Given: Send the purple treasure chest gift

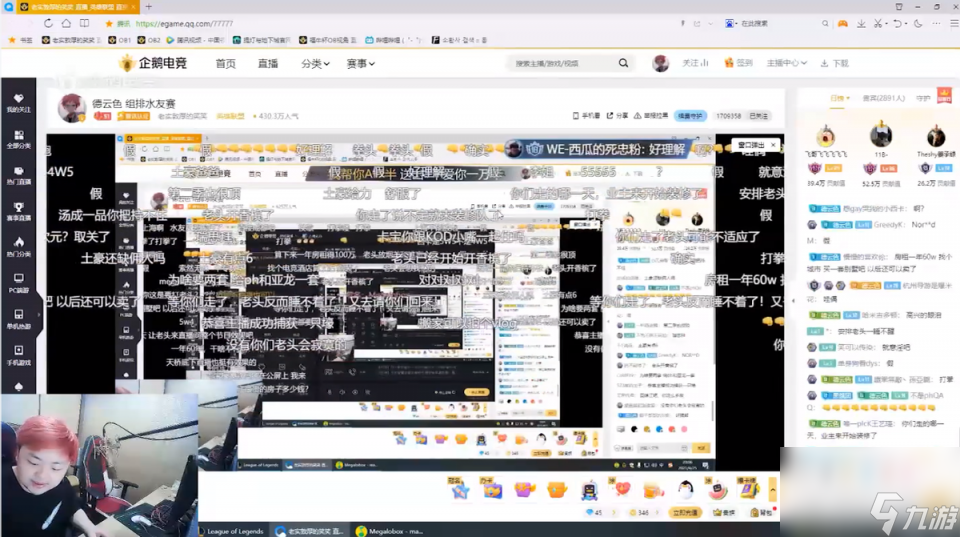Looking at the screenshot, I should tap(524, 489).
